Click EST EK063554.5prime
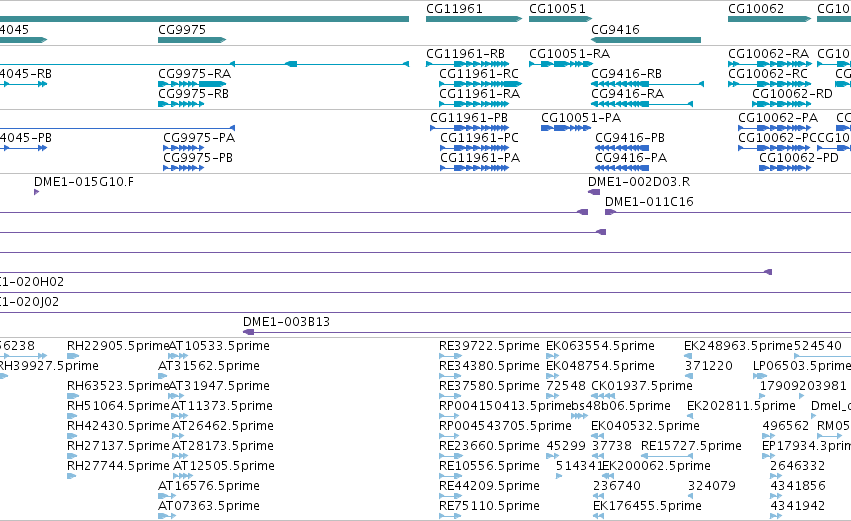Viewport: 851px width, 521px height. (552, 356)
